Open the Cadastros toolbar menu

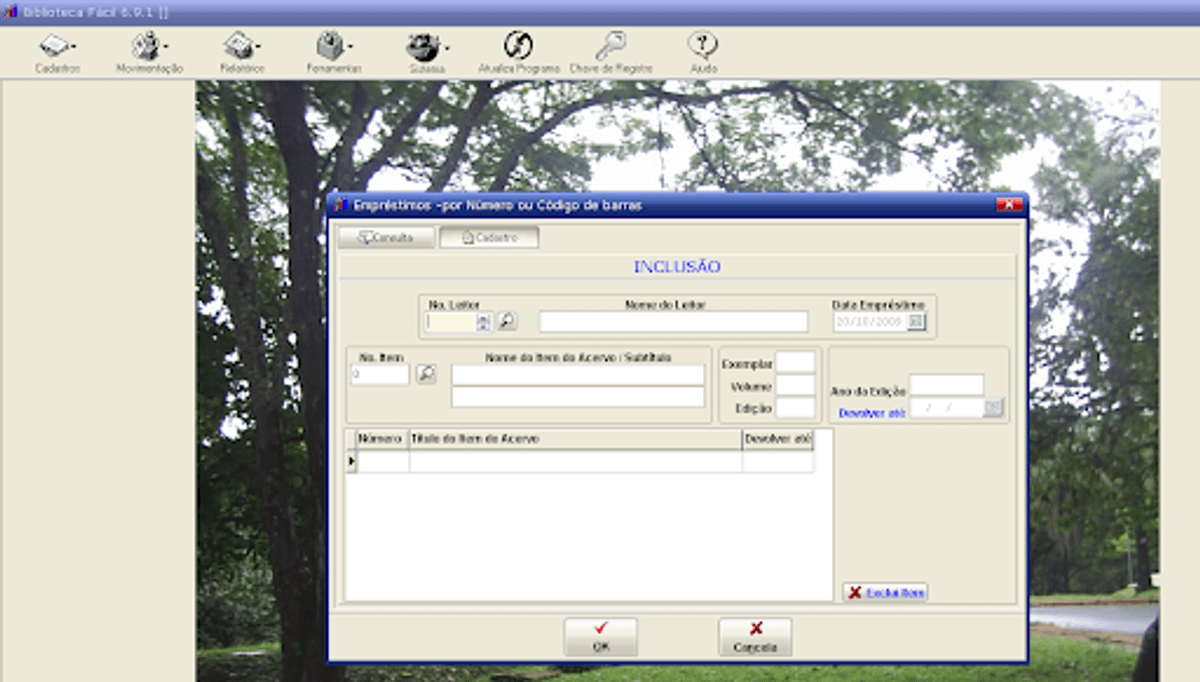[x=57, y=52]
